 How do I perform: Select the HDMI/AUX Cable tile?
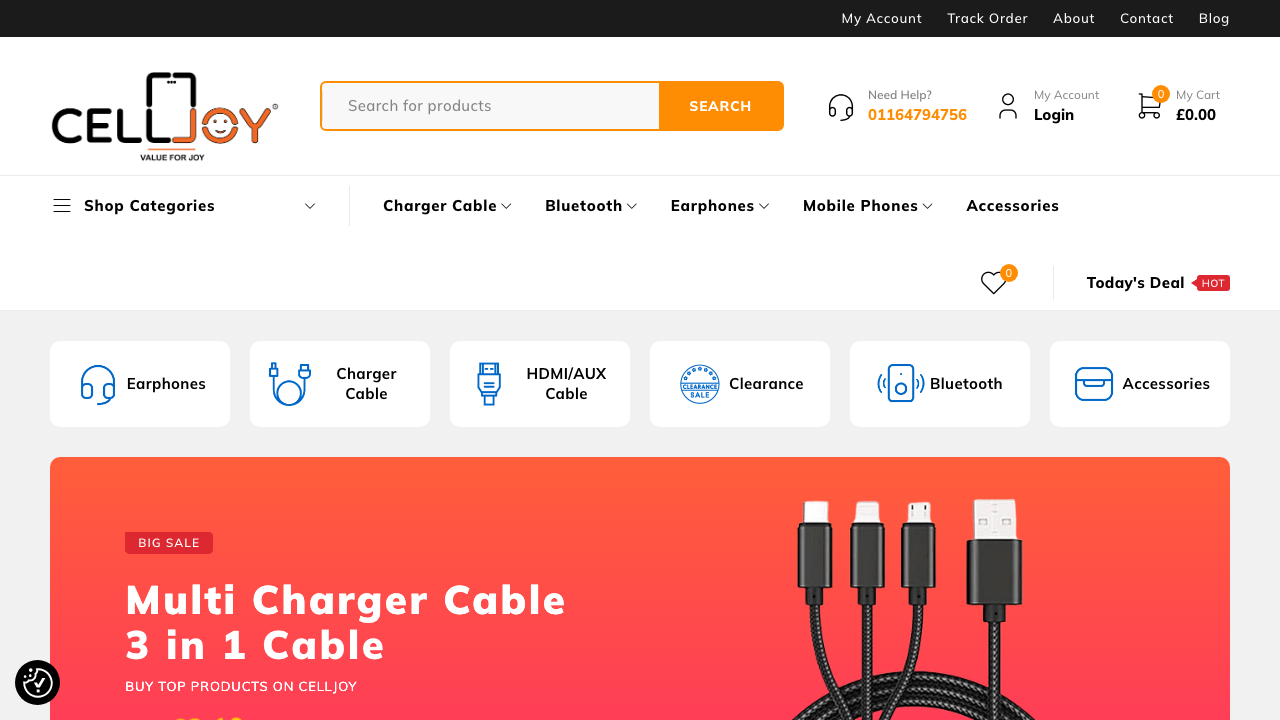coord(540,384)
